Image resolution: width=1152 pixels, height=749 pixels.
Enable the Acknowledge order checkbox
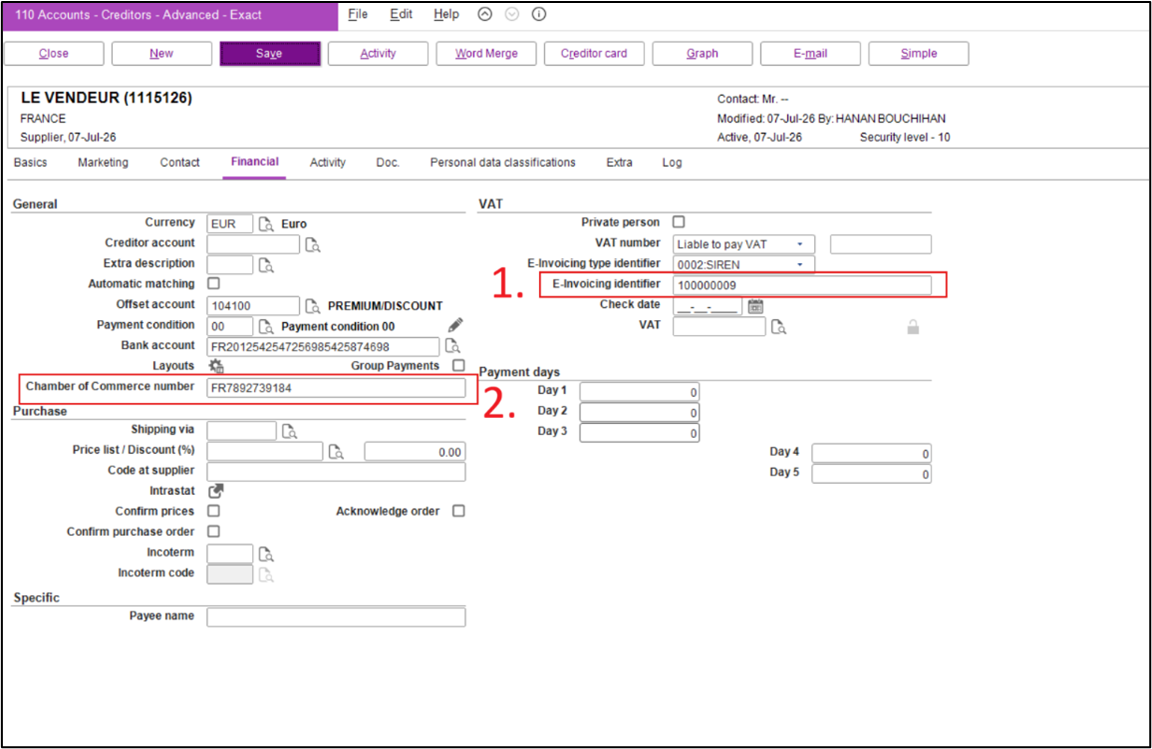point(458,511)
